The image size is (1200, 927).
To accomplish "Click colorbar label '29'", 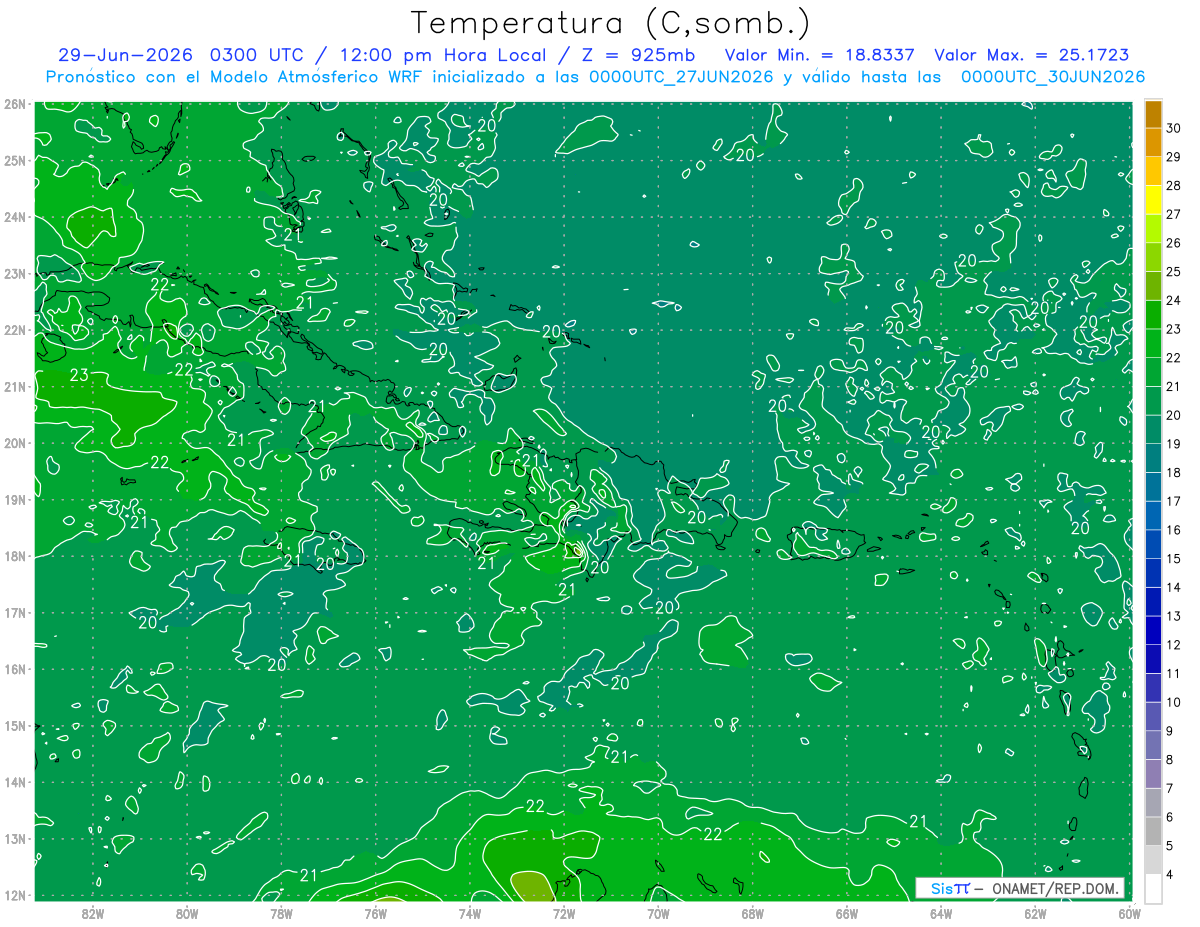I will point(1174,156).
